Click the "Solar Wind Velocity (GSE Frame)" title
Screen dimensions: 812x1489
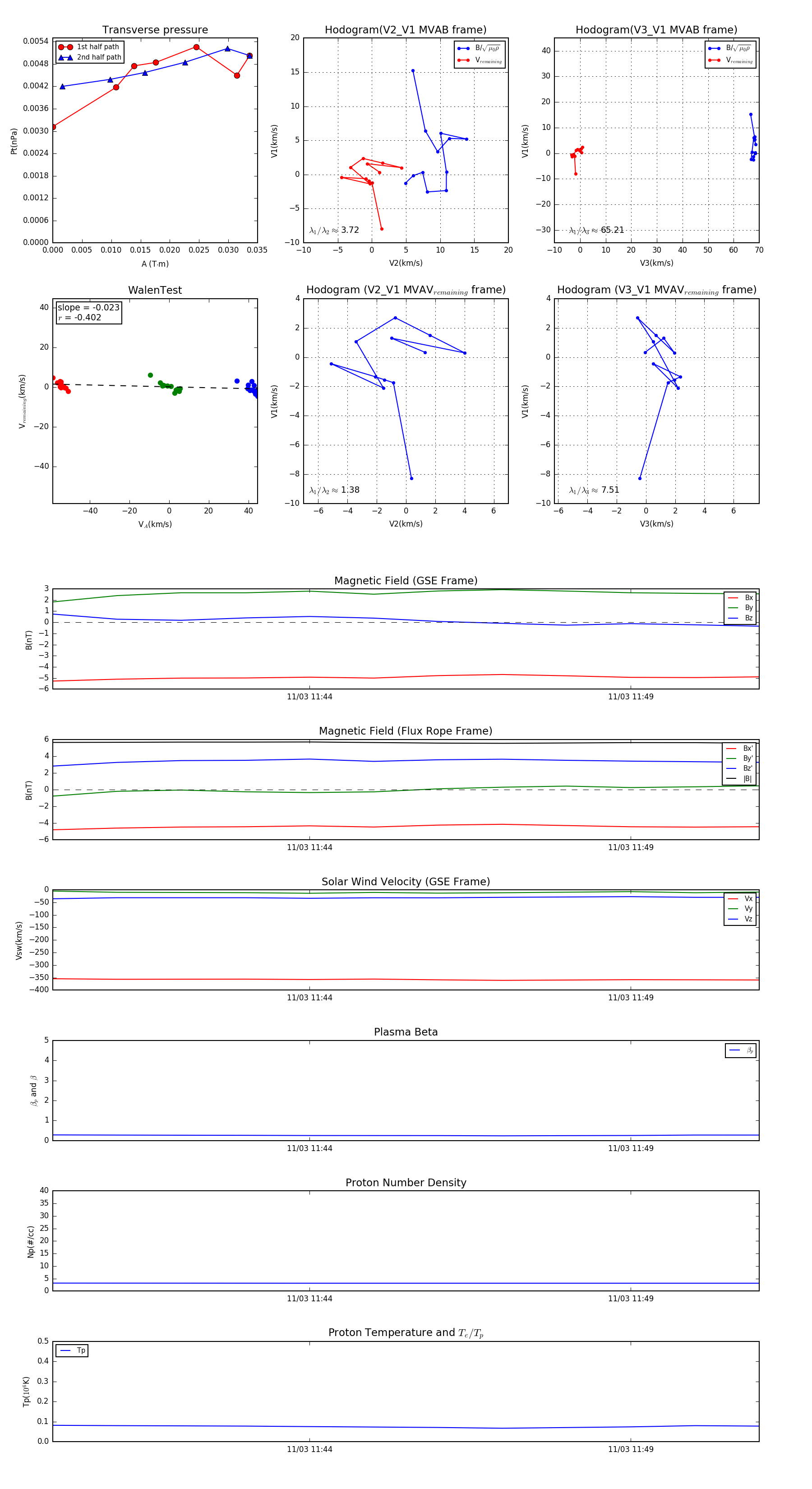(x=406, y=882)
